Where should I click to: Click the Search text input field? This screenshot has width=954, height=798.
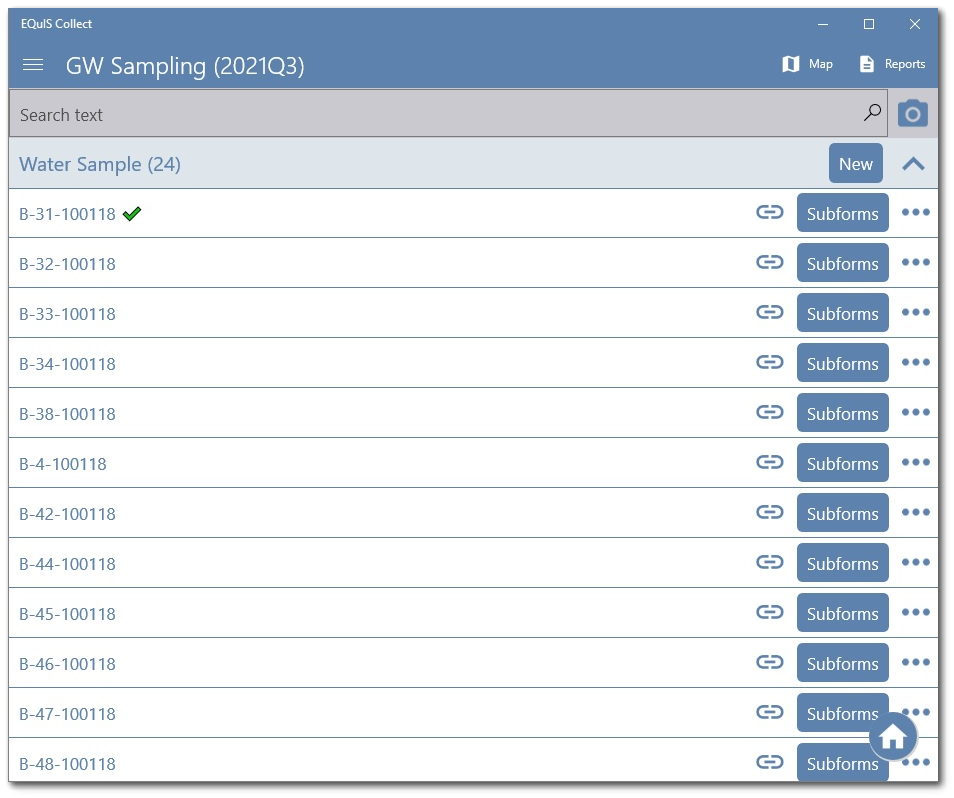[400, 113]
